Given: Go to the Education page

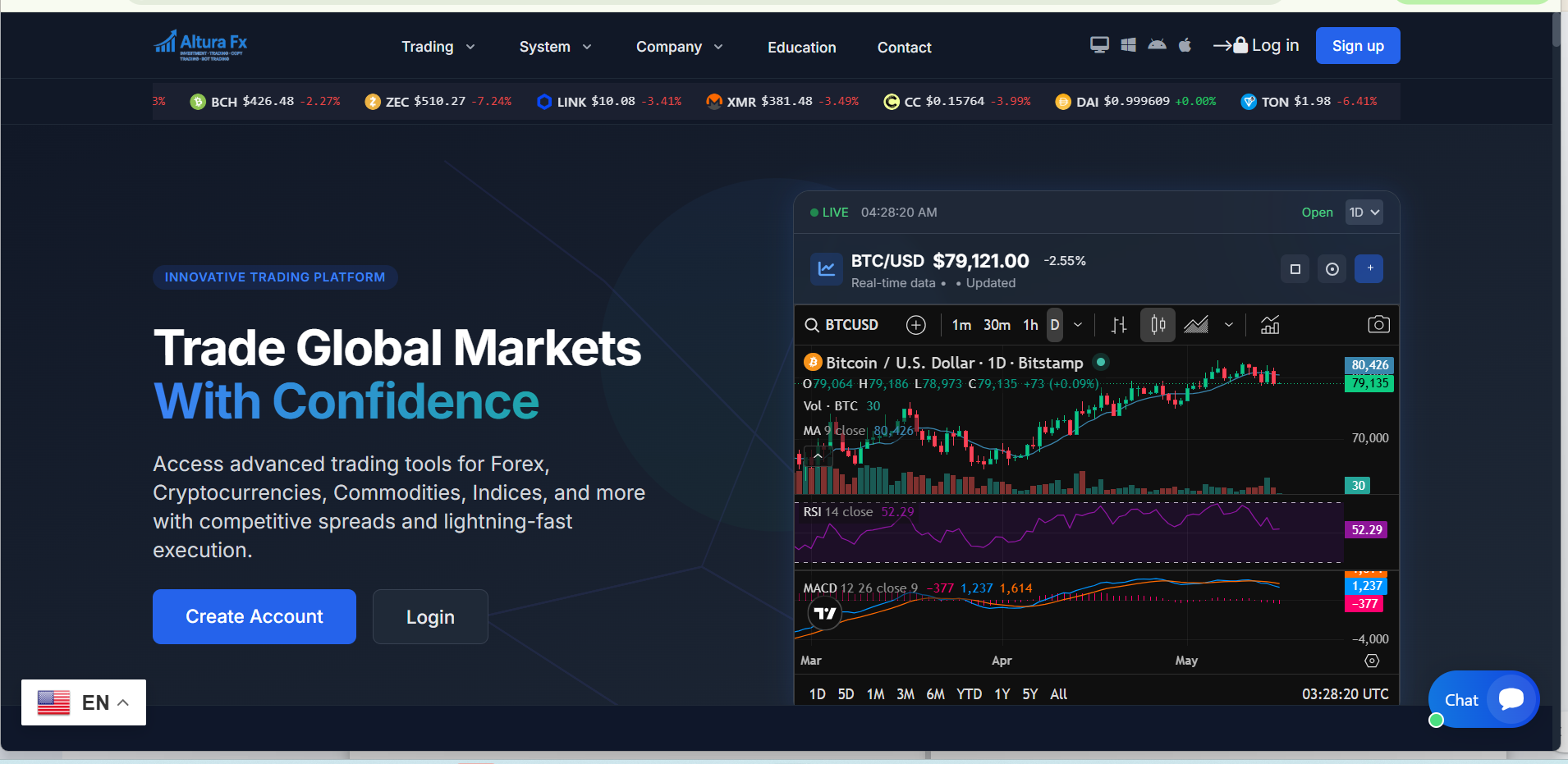Looking at the screenshot, I should (802, 48).
